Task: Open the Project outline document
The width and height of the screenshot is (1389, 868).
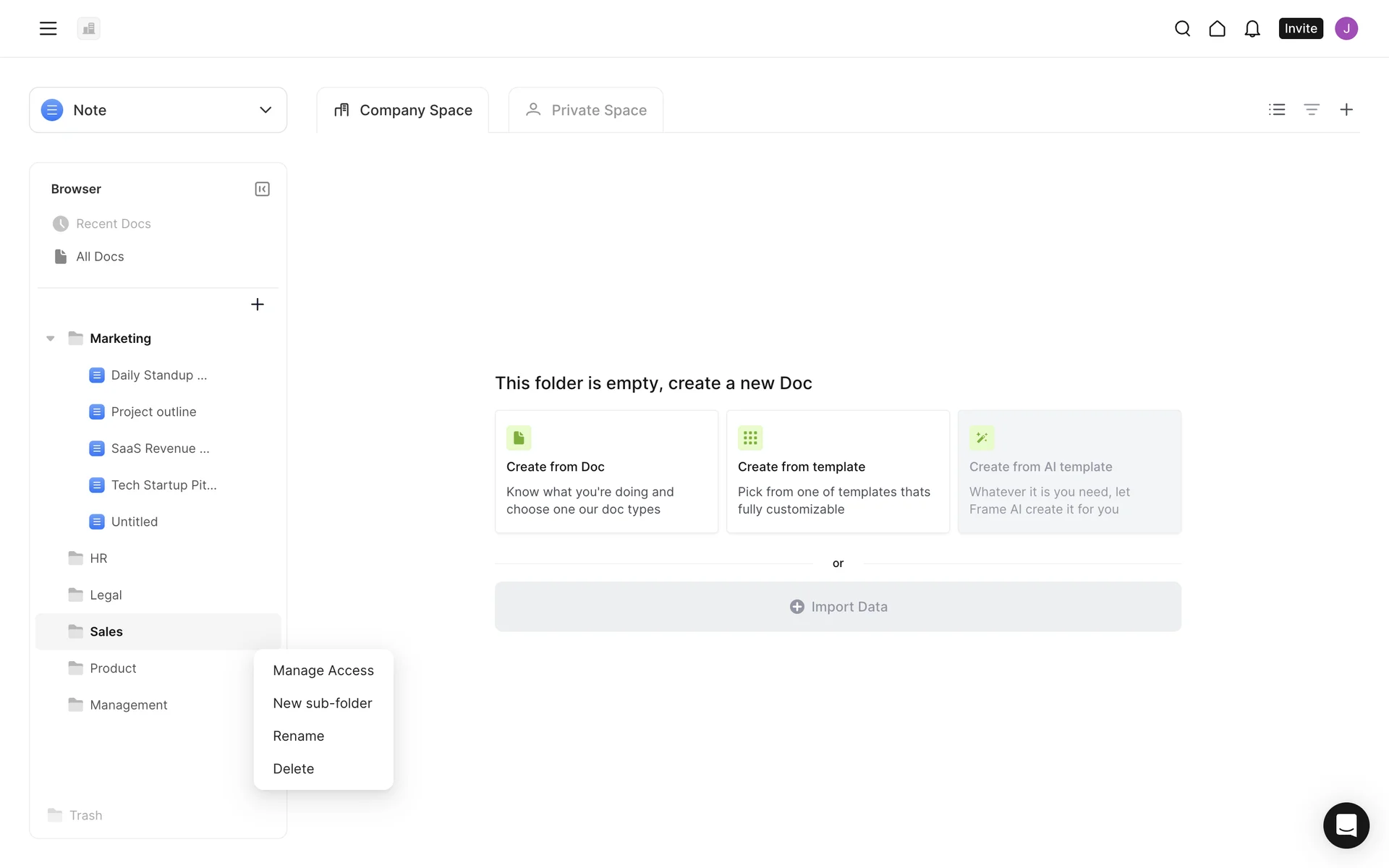Action: (x=153, y=412)
